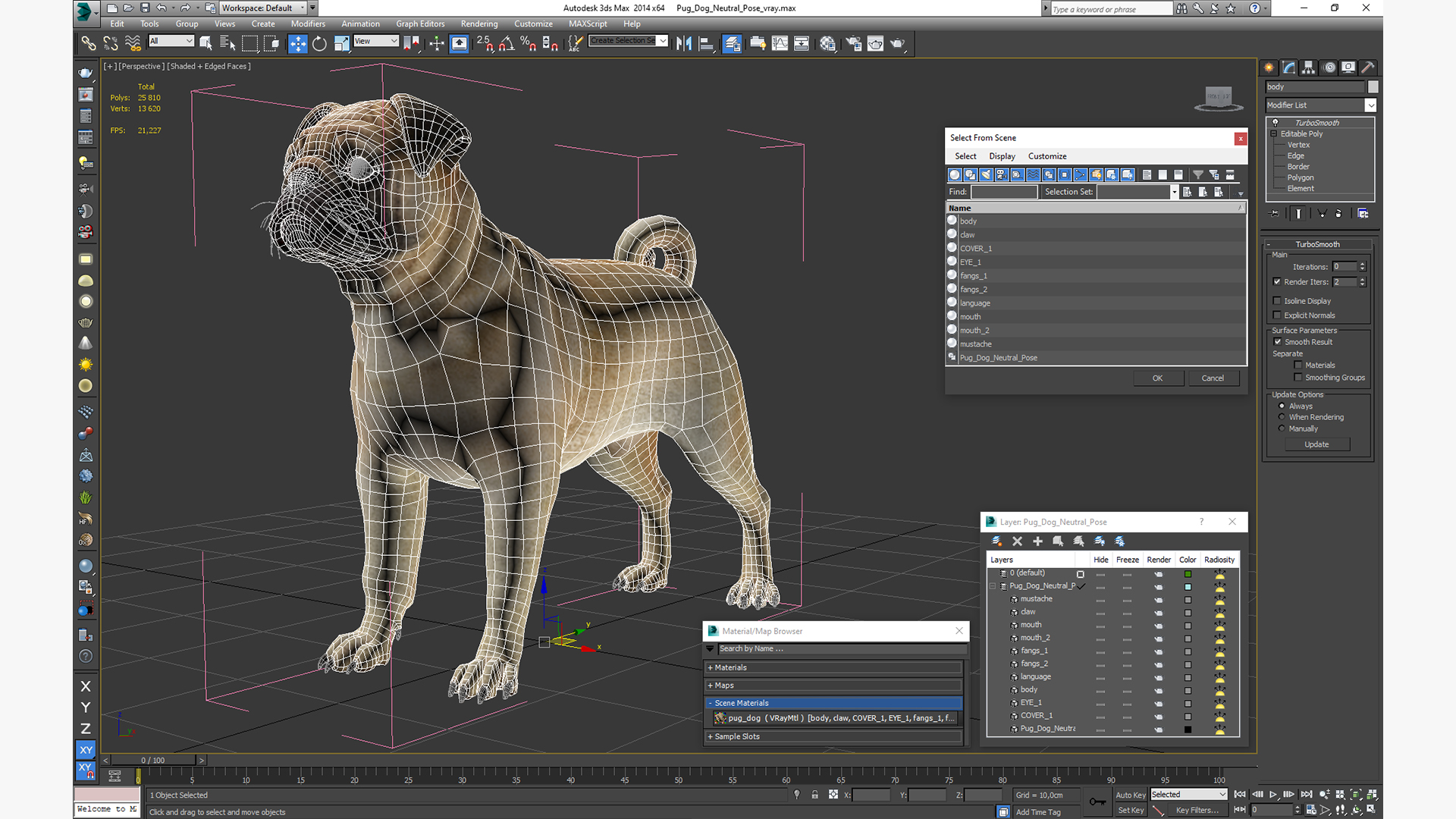
Task: Toggle the Percent Snap tool
Action: click(x=529, y=43)
